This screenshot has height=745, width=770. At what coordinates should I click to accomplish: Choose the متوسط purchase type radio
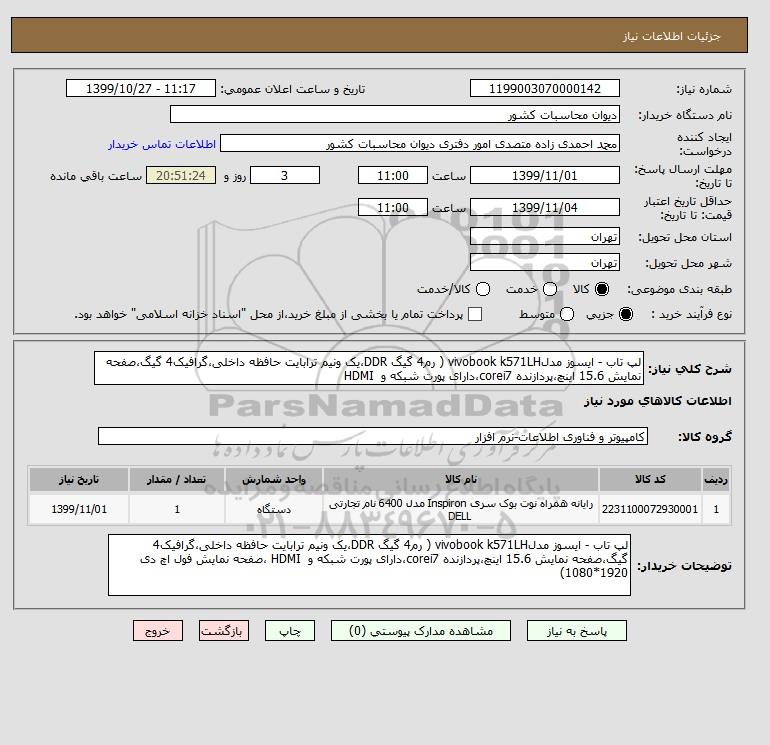(x=567, y=314)
